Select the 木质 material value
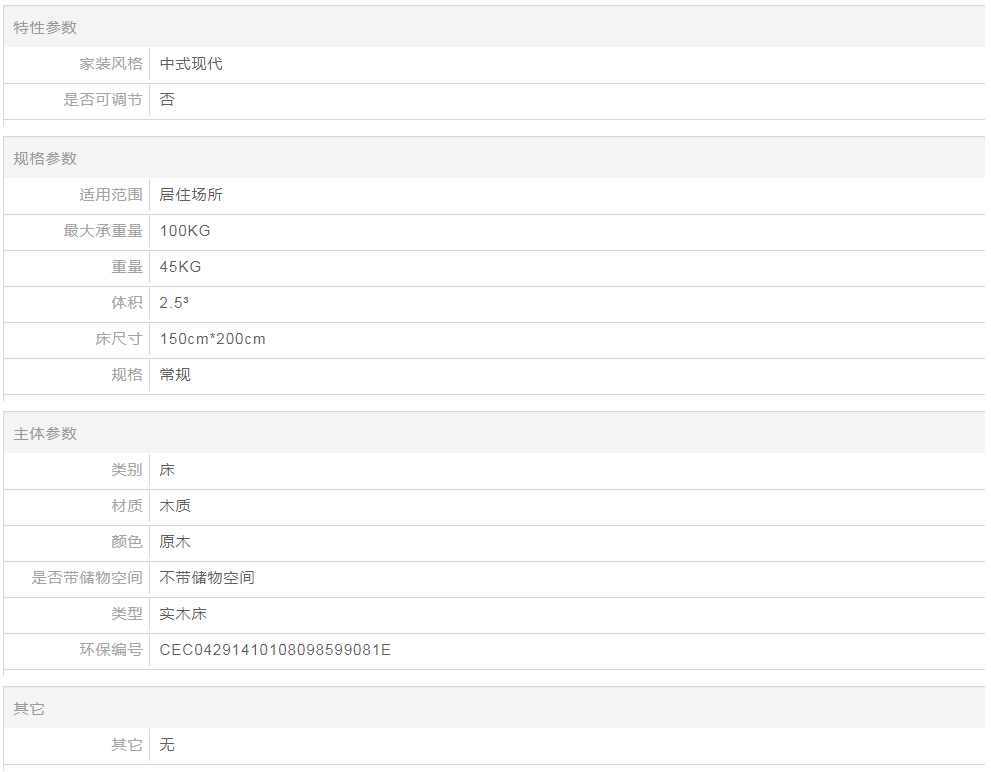The width and height of the screenshot is (991, 772). (x=175, y=506)
